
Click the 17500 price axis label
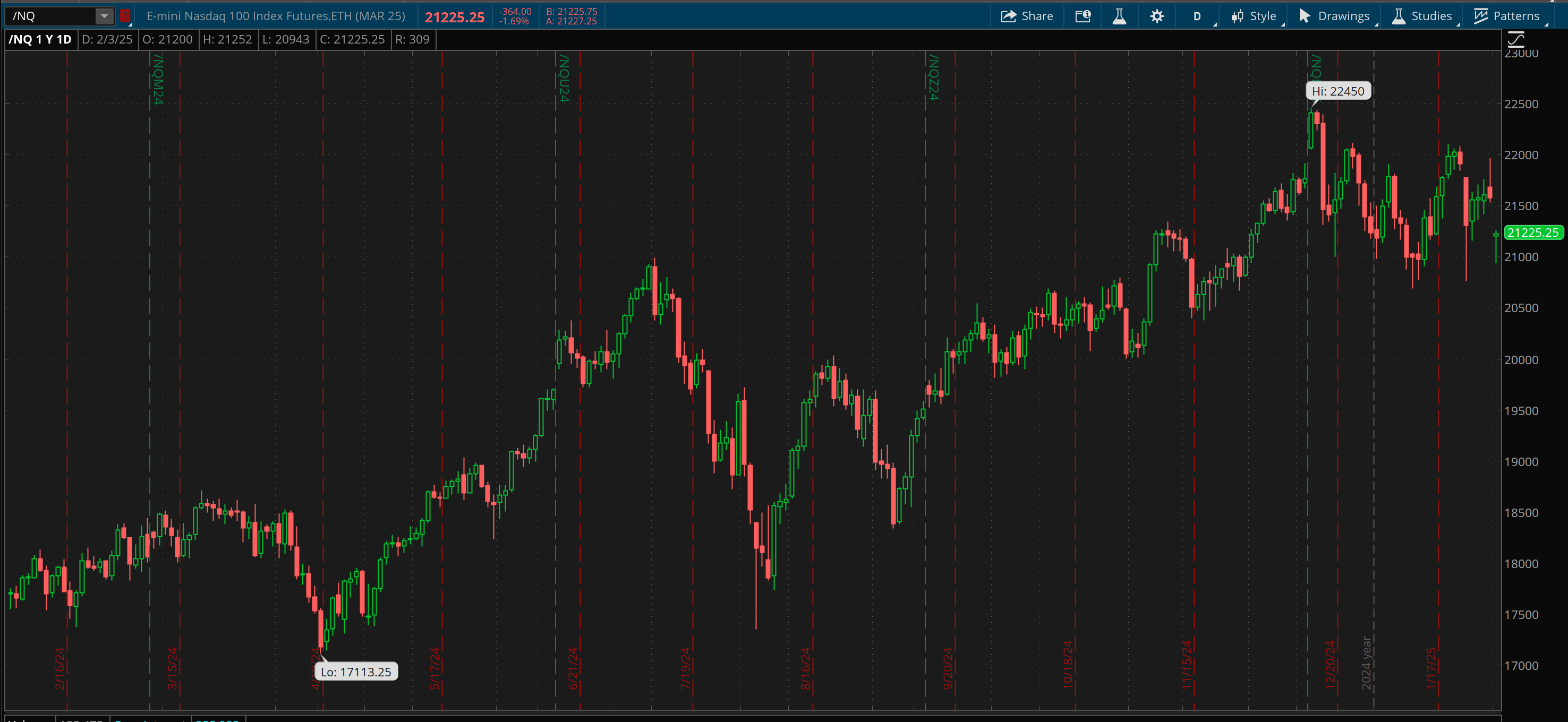[x=1521, y=615]
